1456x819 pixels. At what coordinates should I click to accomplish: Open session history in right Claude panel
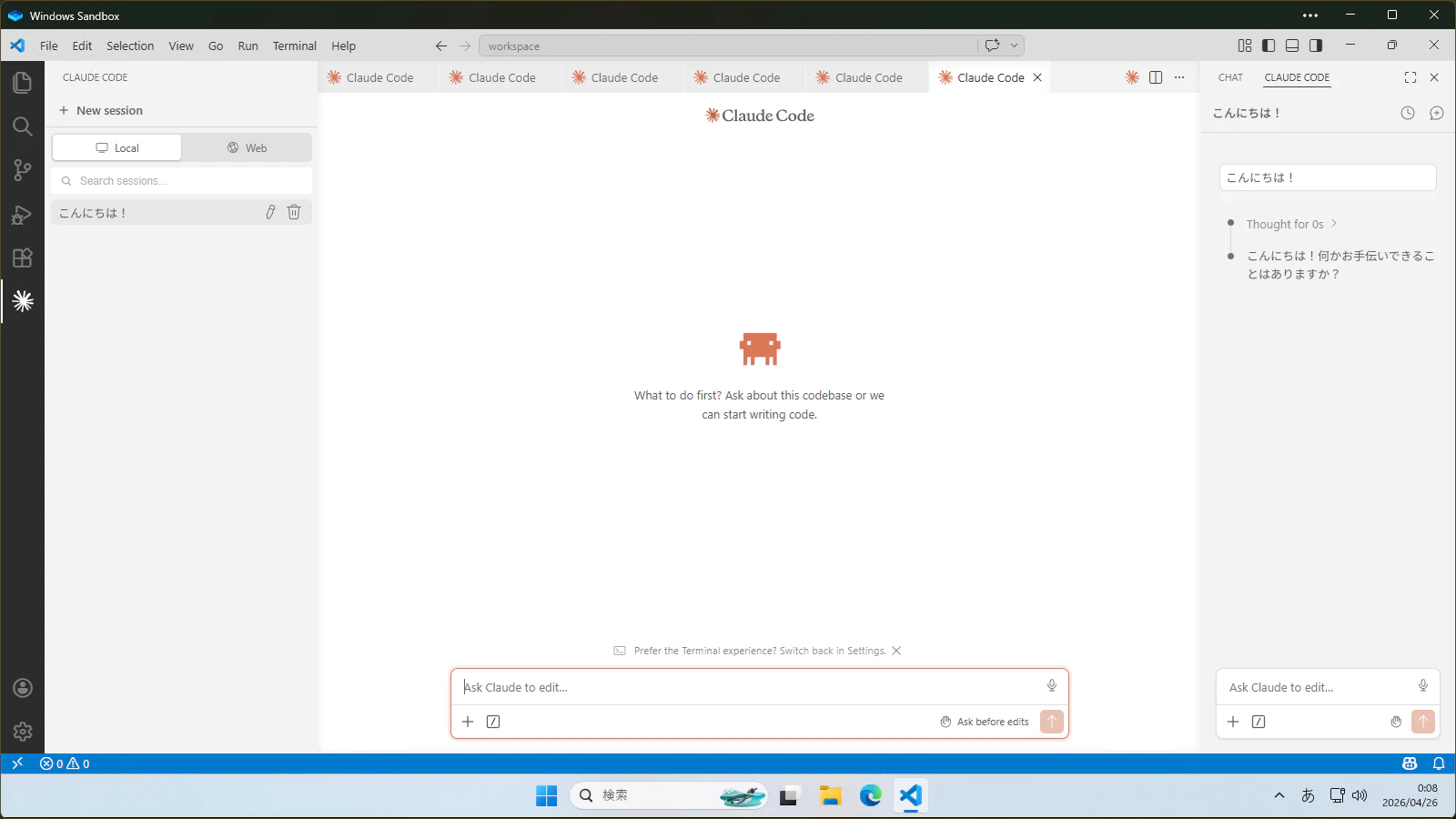(1408, 113)
